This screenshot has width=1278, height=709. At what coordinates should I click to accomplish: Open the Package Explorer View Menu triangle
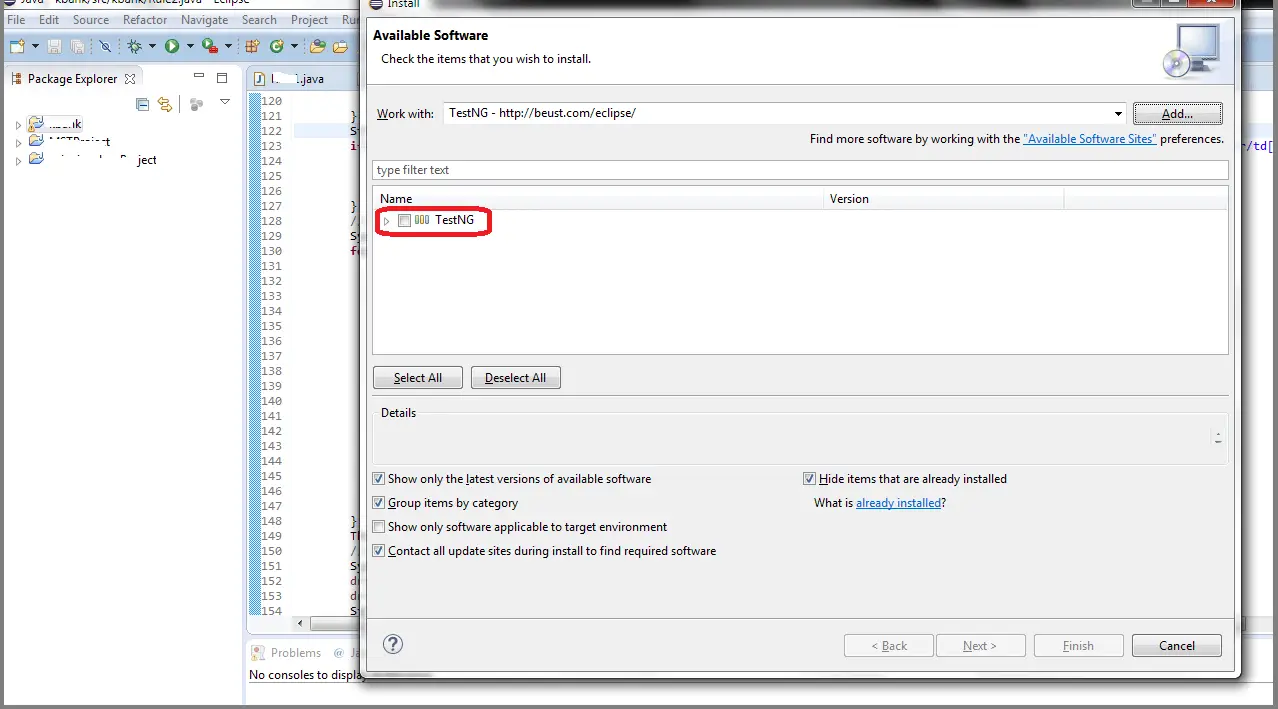point(225,102)
